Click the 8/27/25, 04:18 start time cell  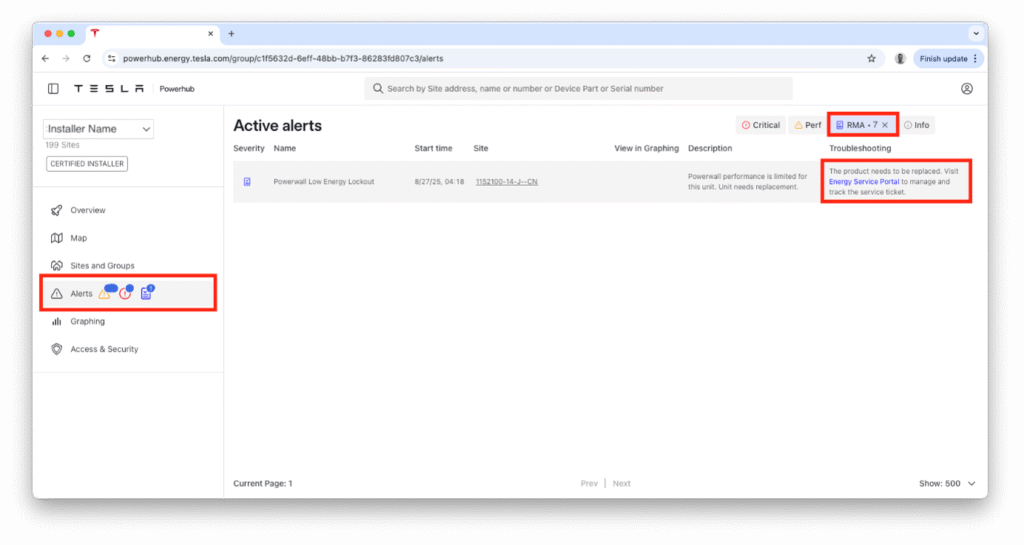click(x=439, y=181)
